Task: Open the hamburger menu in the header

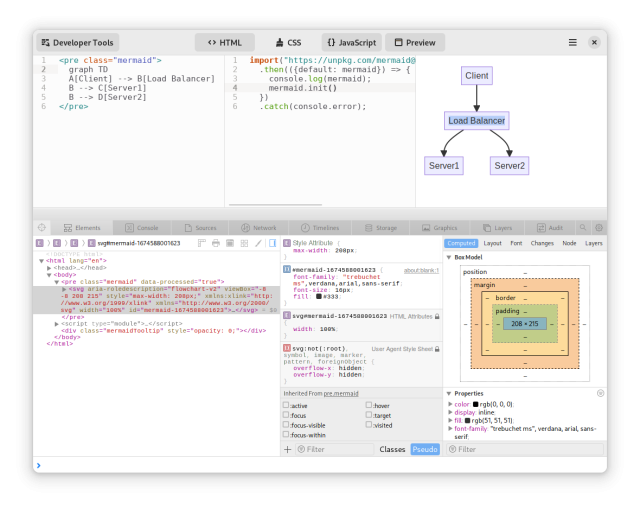Action: [573, 43]
